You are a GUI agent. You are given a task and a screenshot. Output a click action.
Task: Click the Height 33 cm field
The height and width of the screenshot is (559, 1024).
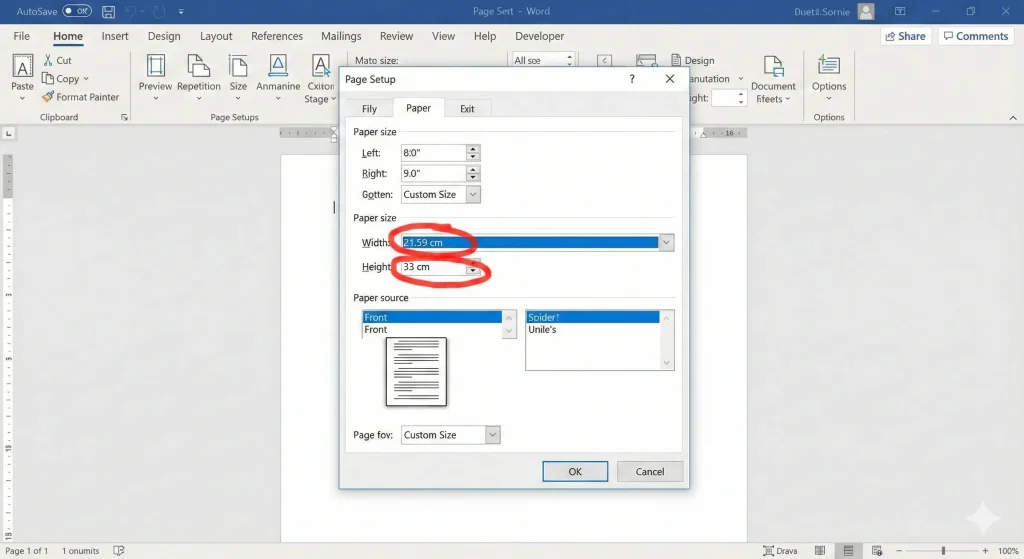click(x=434, y=266)
